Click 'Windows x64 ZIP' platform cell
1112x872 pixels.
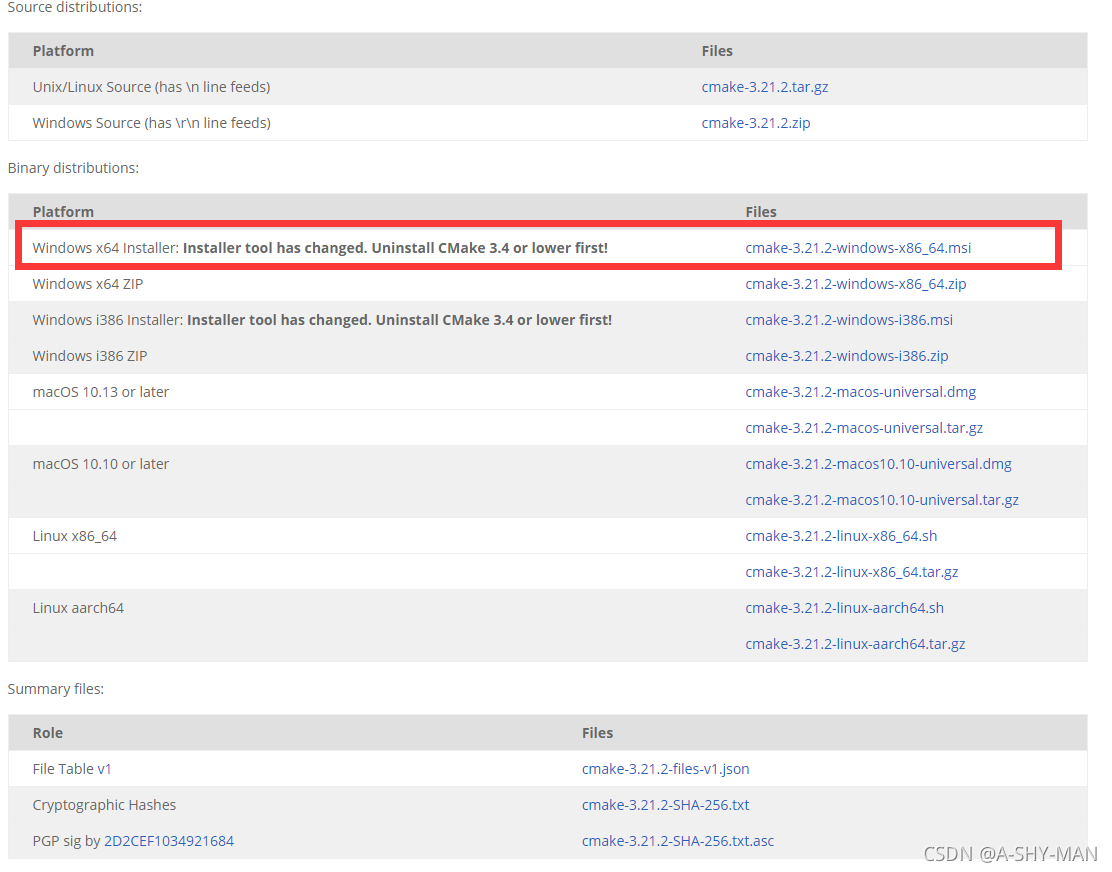pyautogui.click(x=88, y=284)
